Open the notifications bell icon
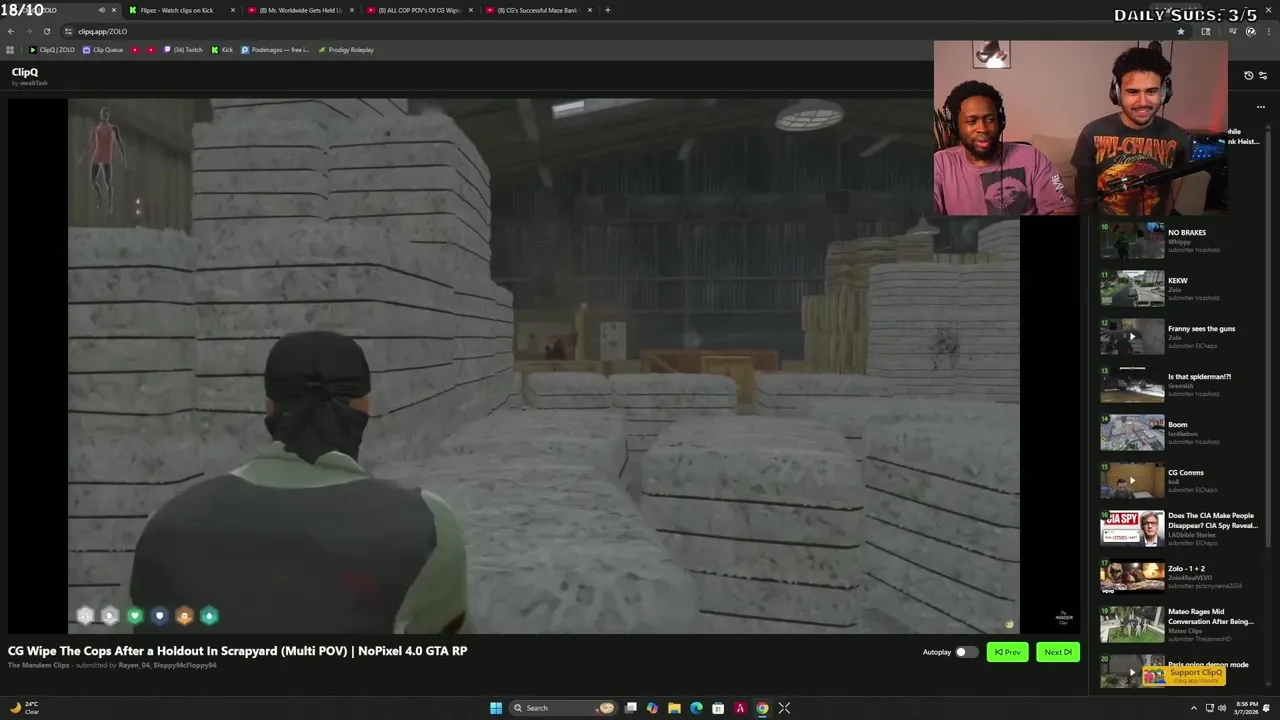Image resolution: width=1280 pixels, height=720 pixels. coord(1268,708)
